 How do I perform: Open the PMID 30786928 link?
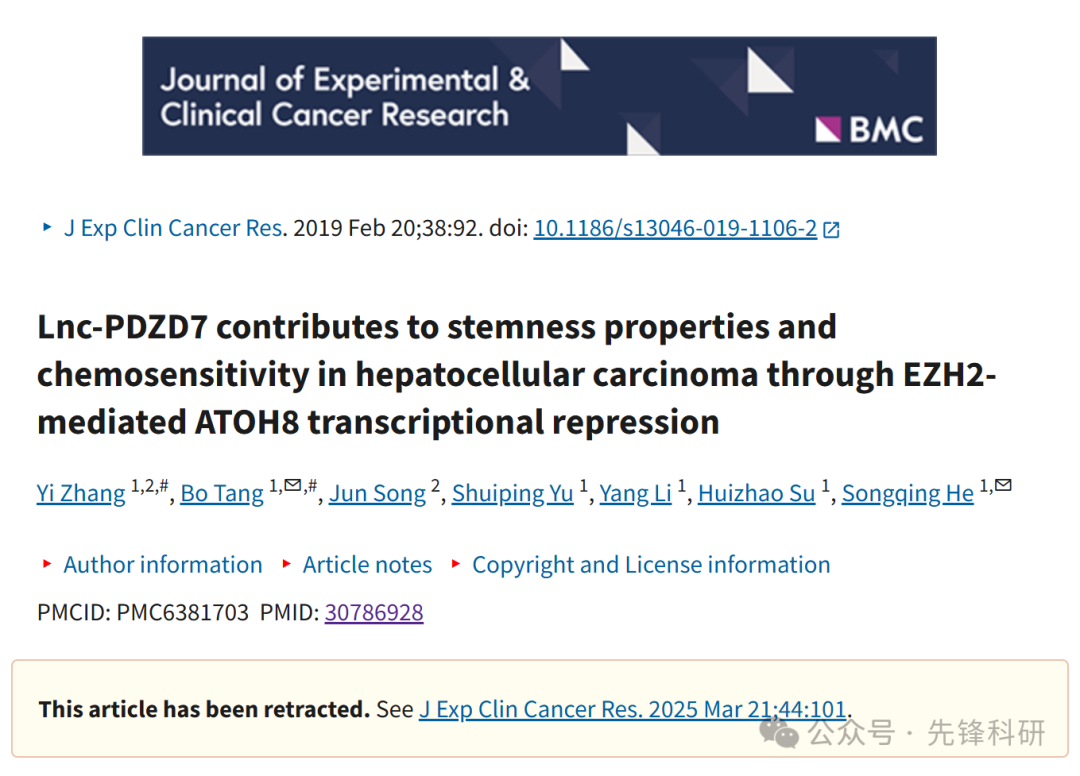click(x=374, y=612)
